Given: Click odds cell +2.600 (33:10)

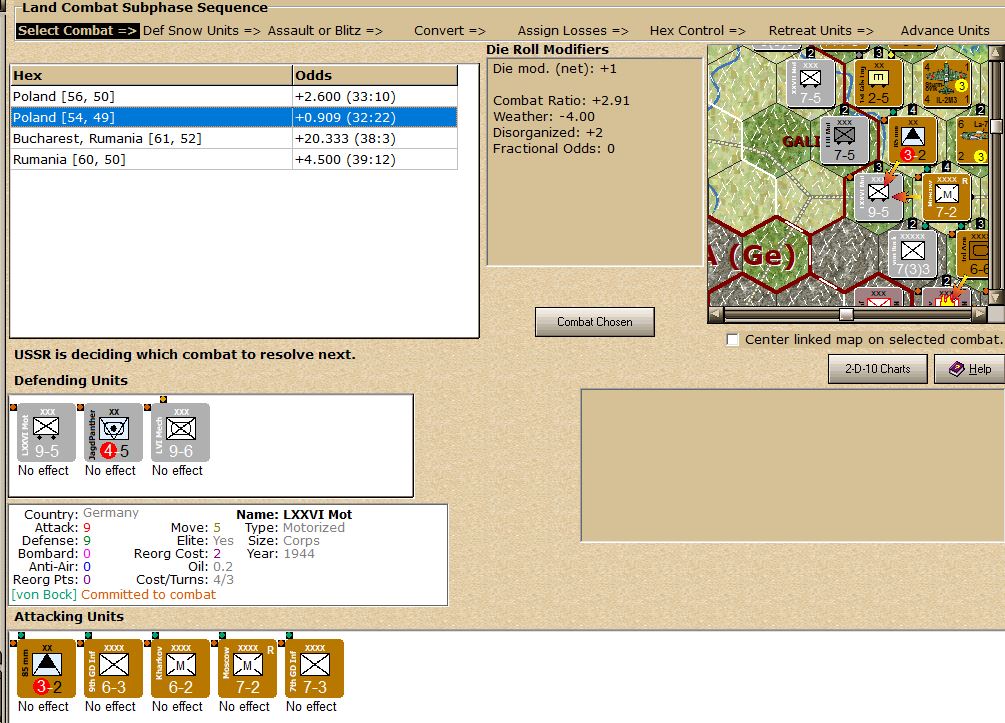Looking at the screenshot, I should 375,96.
